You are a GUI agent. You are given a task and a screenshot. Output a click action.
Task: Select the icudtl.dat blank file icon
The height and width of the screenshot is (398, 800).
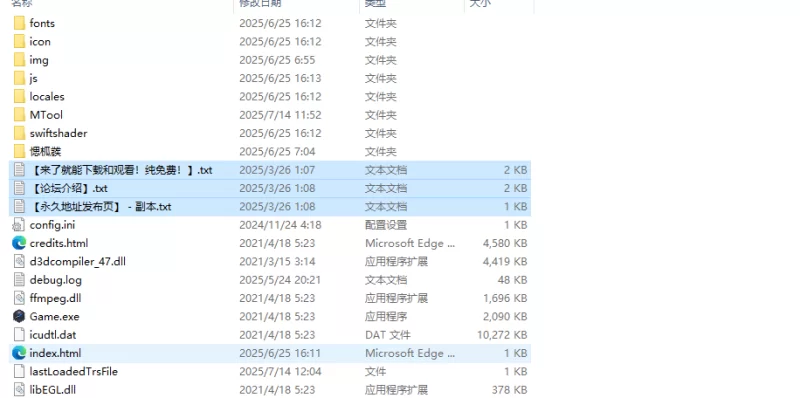pyautogui.click(x=19, y=335)
